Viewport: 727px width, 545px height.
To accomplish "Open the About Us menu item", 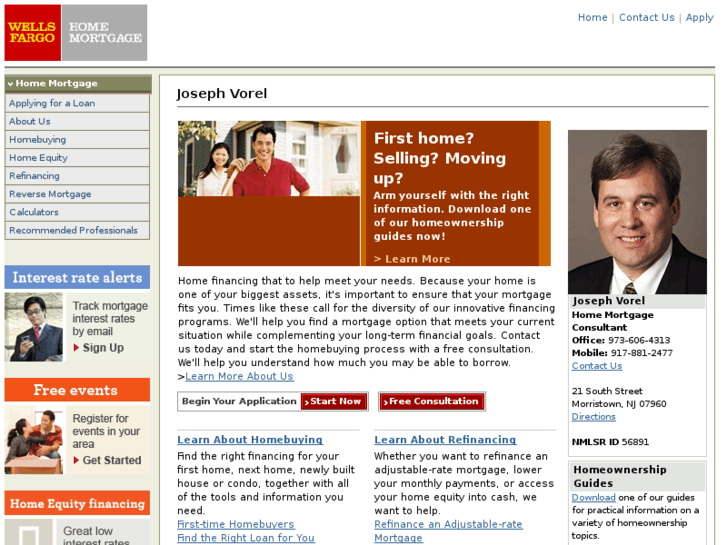I will click(77, 121).
